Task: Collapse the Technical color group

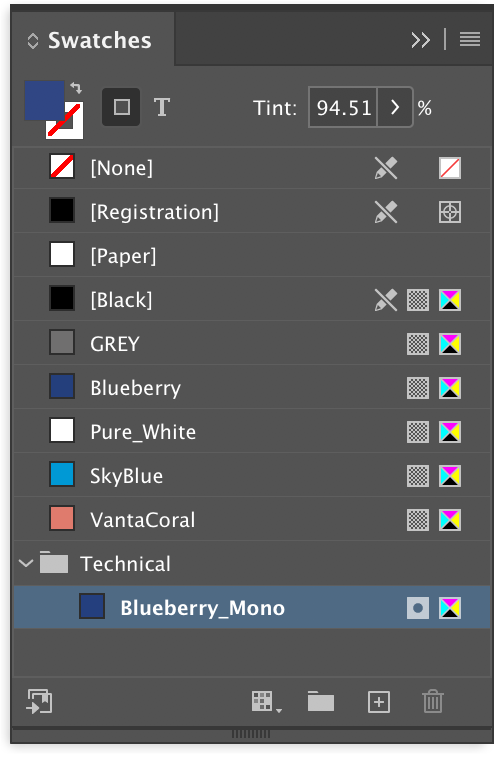Action: pyautogui.click(x=25, y=564)
